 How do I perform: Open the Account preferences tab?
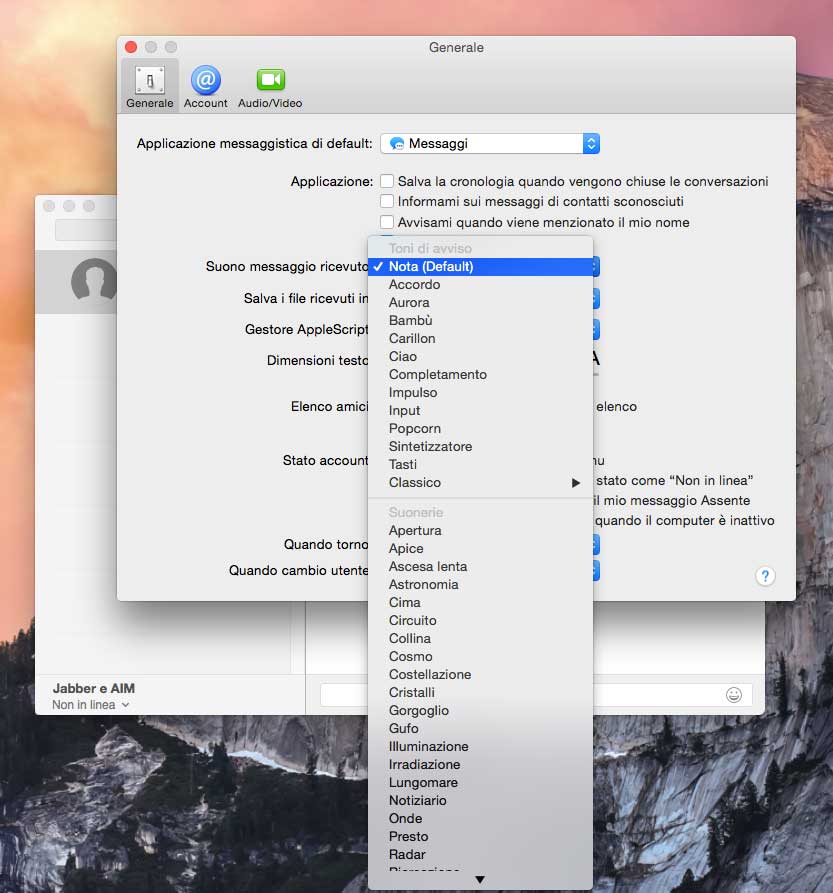click(x=206, y=86)
